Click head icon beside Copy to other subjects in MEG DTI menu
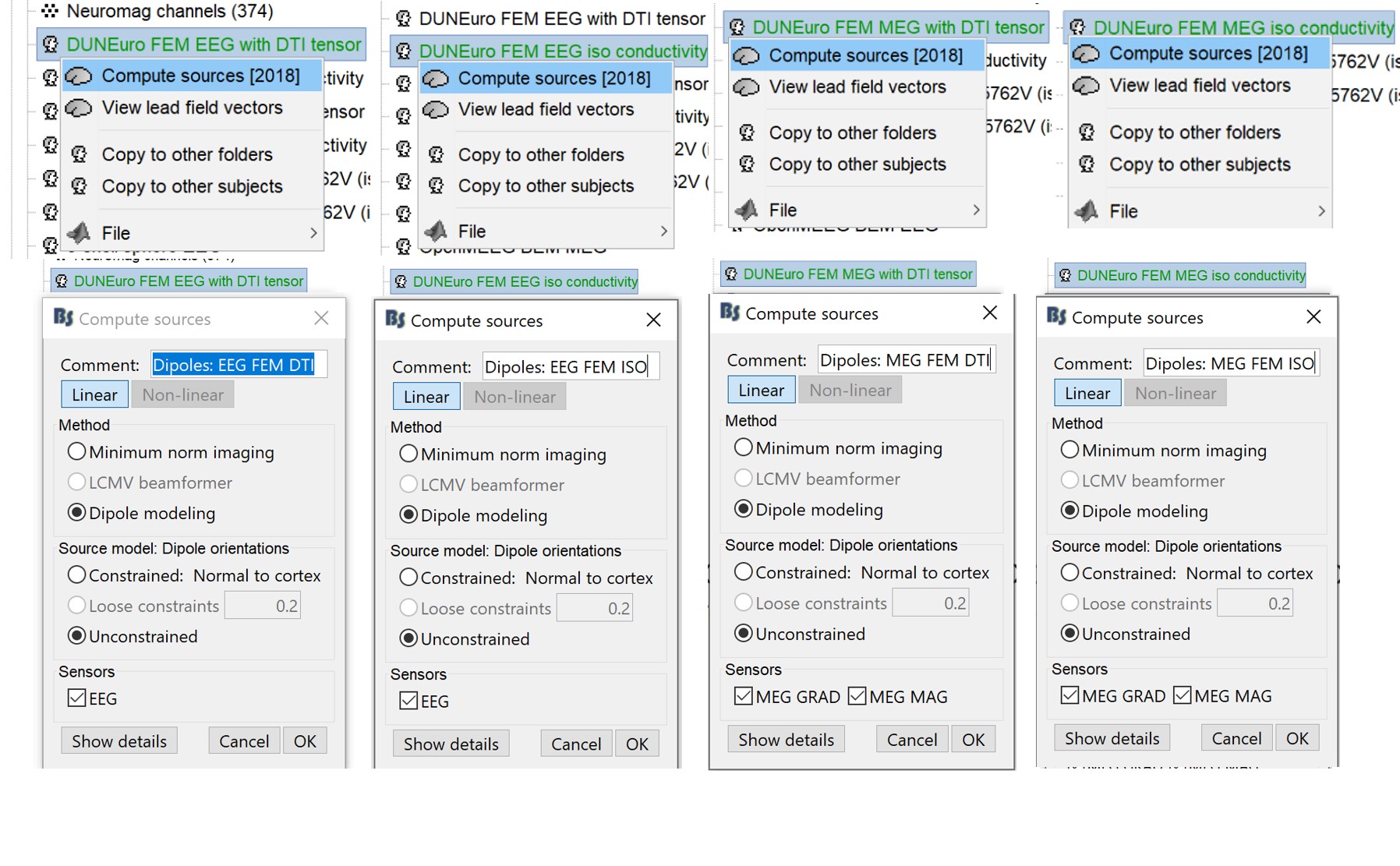Image resolution: width=1400 pixels, height=866 pixels. tap(747, 164)
